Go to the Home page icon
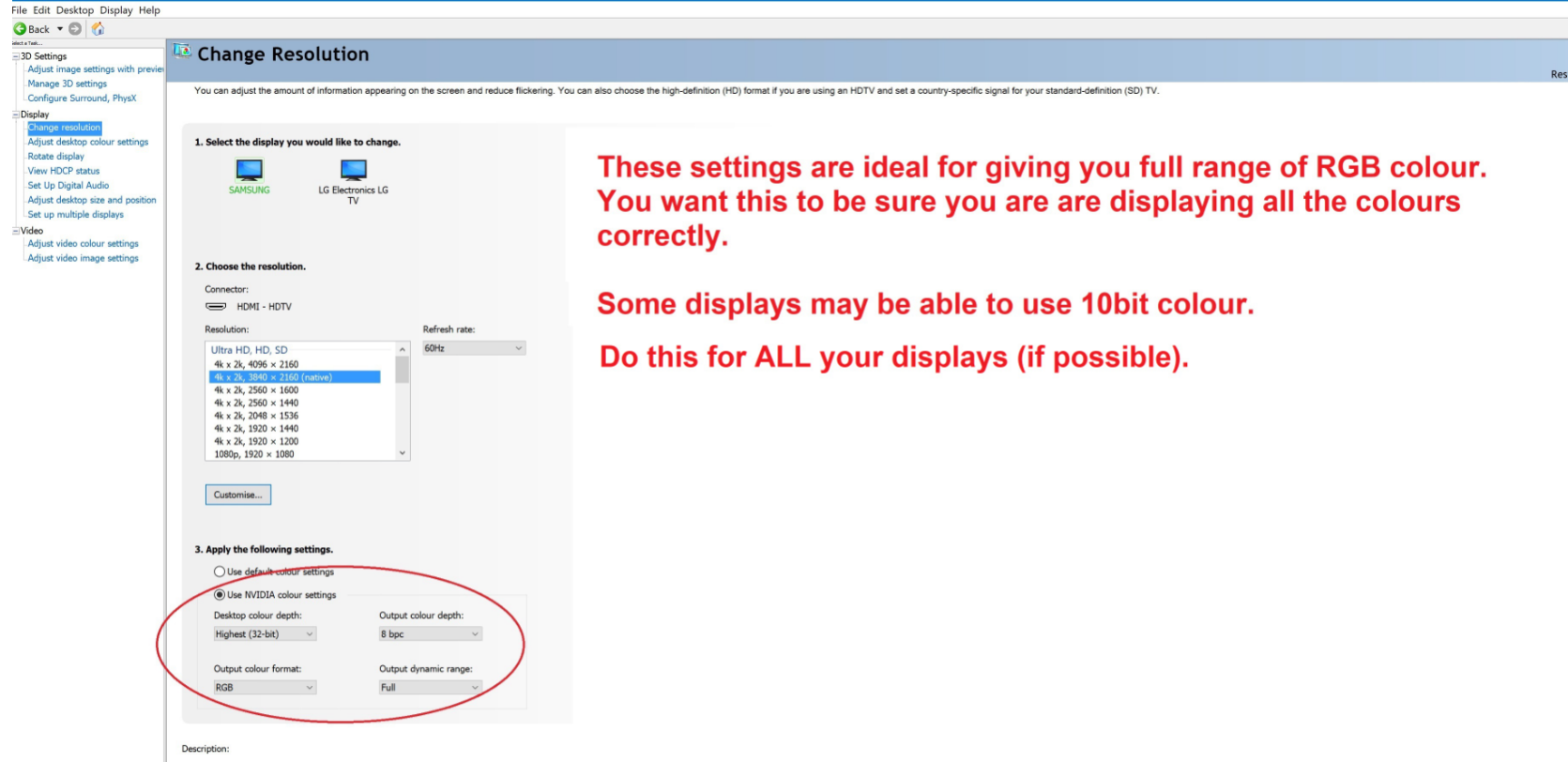1568x762 pixels. click(x=98, y=29)
